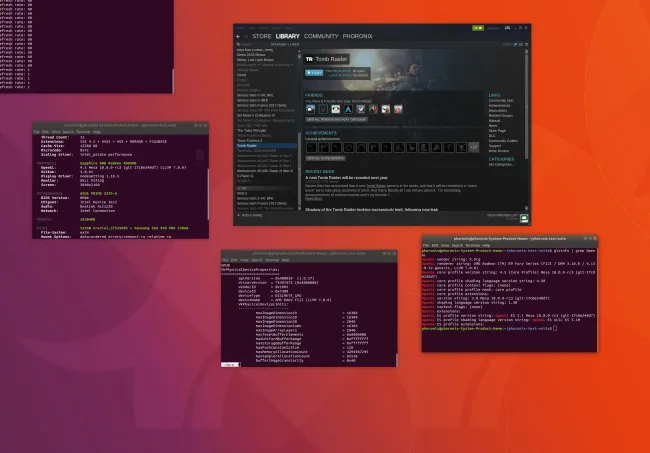Open Edit menu in glxinfo terminal
Viewport: 650px width, 453px height.
click(434, 245)
